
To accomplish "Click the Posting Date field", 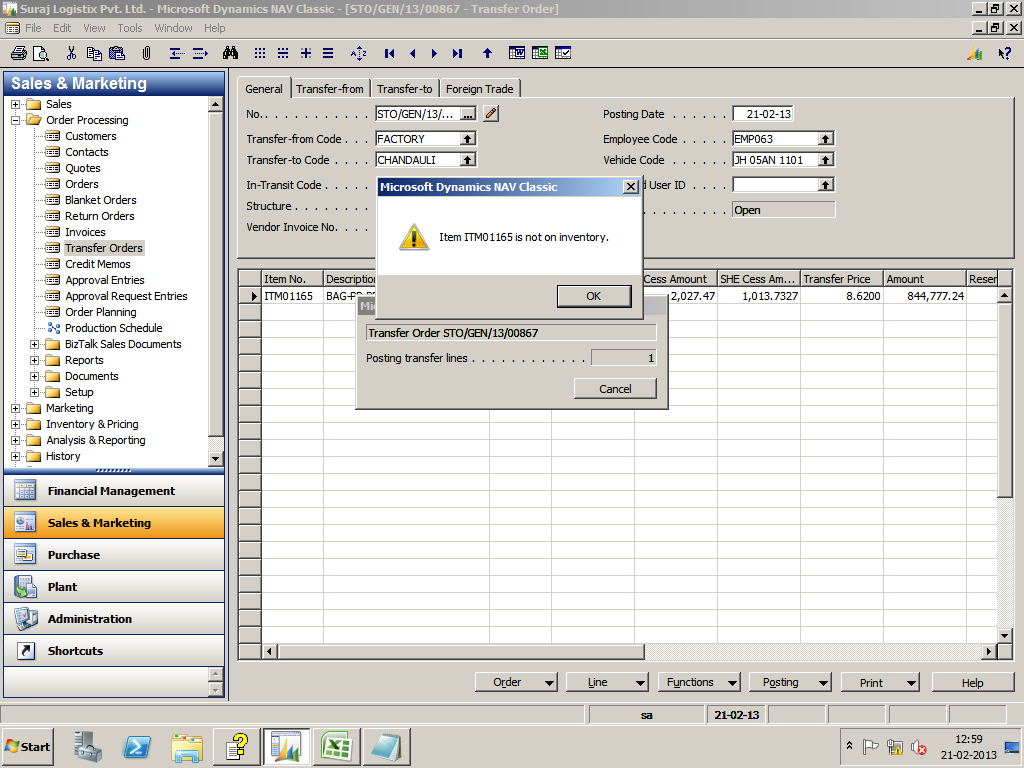I will 763,114.
